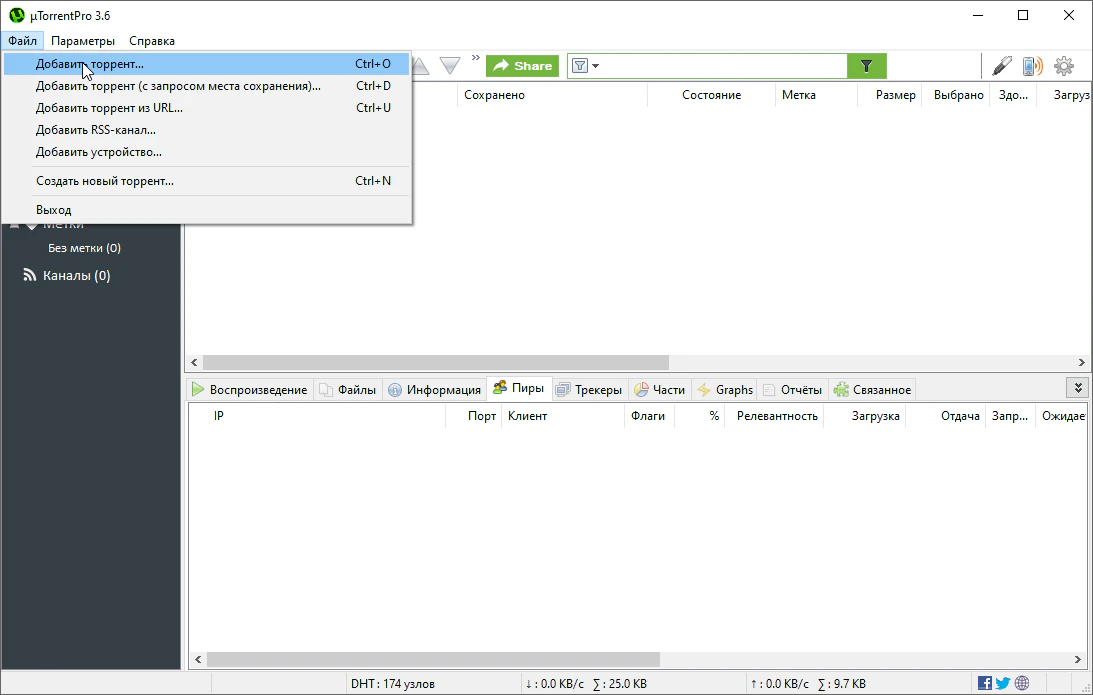The width and height of the screenshot is (1093, 695).
Task: Switch to the Graphs tab
Action: click(x=725, y=390)
